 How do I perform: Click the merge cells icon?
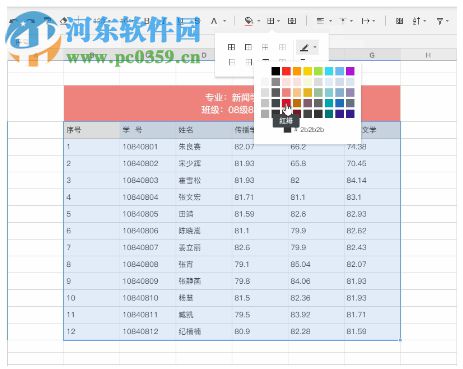[292, 21]
